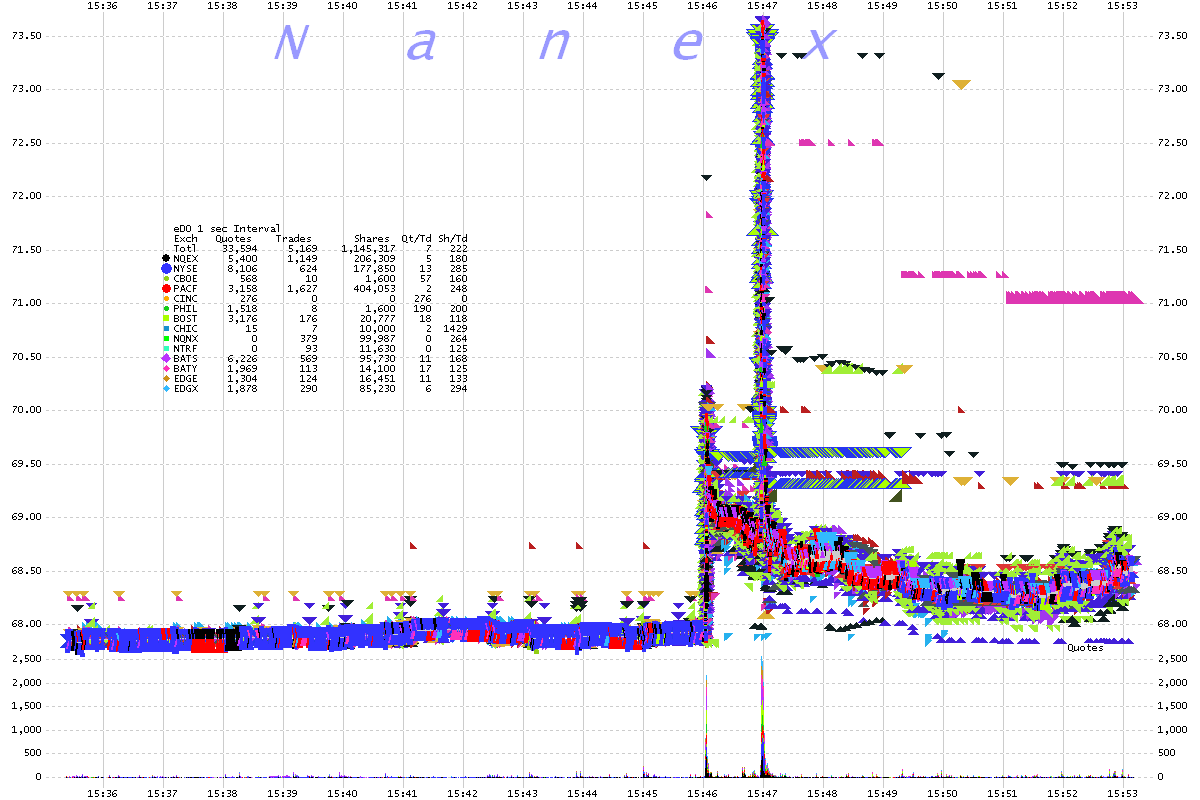Screen dimensions: 1200x800
Task: Click the orange CINC legend dot
Action: (x=165, y=299)
